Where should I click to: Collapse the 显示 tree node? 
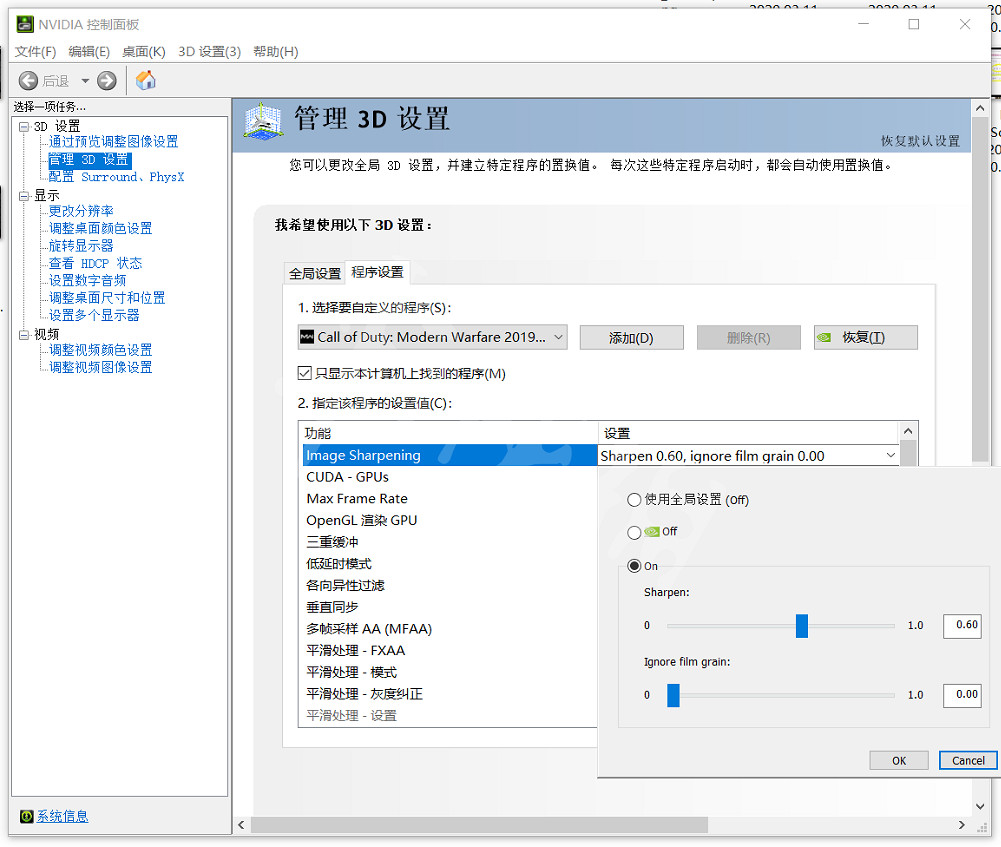[23, 196]
